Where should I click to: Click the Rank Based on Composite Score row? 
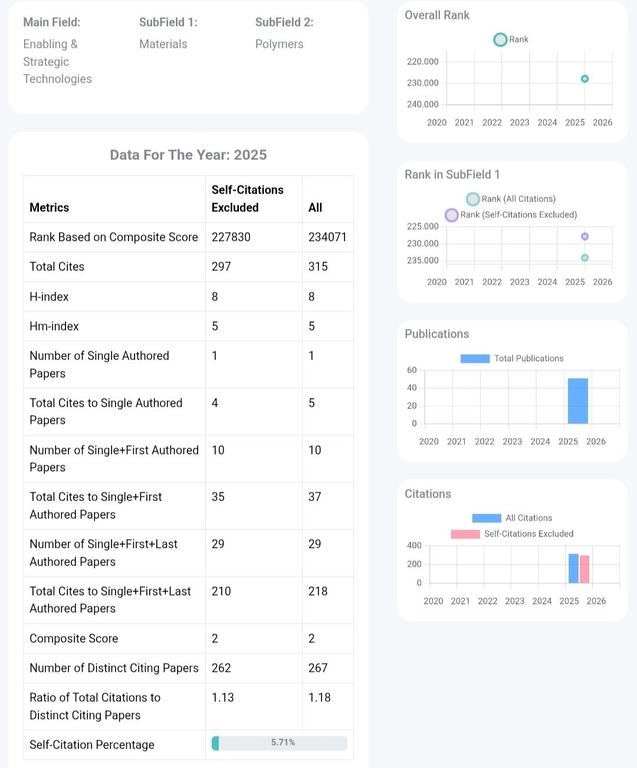(114, 237)
